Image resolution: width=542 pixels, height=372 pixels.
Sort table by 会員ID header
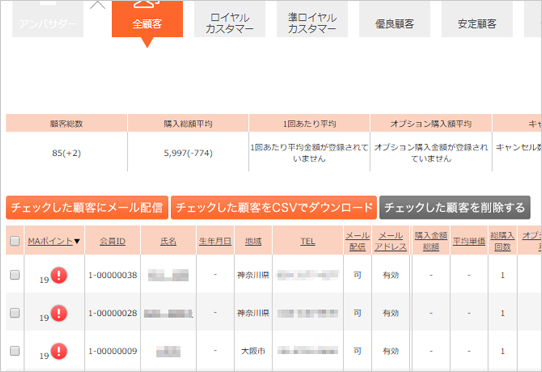113,241
